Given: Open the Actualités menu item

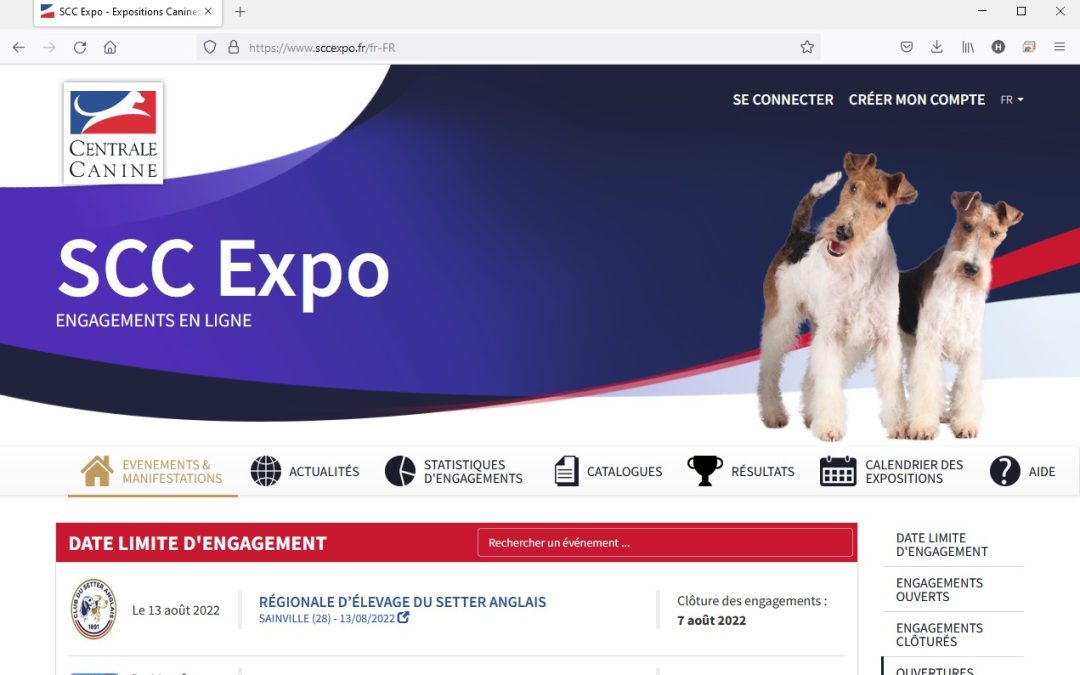Looking at the screenshot, I should 324,472.
